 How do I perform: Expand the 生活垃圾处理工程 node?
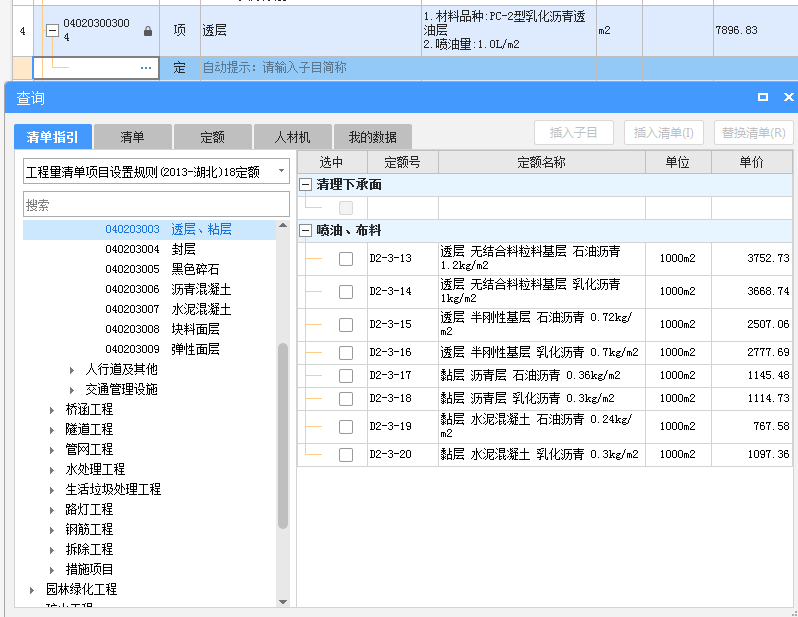point(52,490)
